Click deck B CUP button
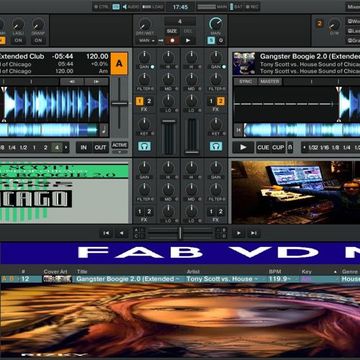Viewport: 360px width, 360px height. [278, 147]
